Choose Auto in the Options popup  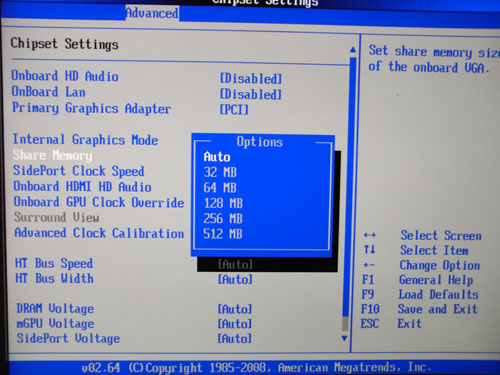click(217, 157)
